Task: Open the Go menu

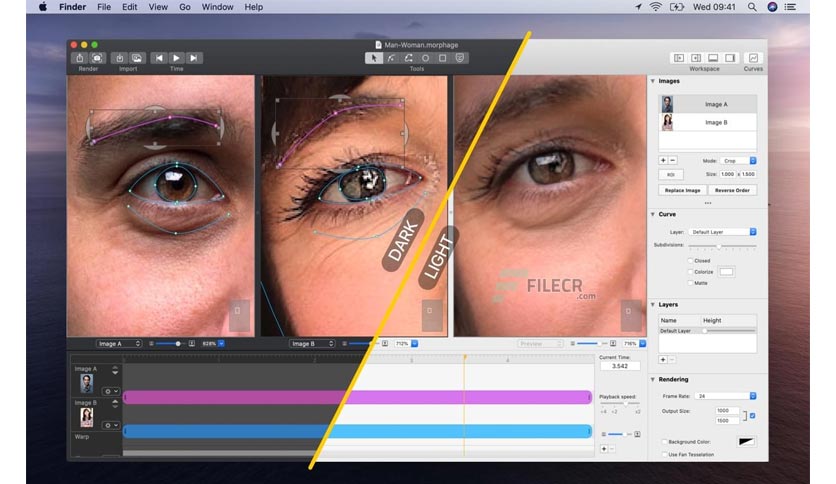Action: pyautogui.click(x=185, y=7)
